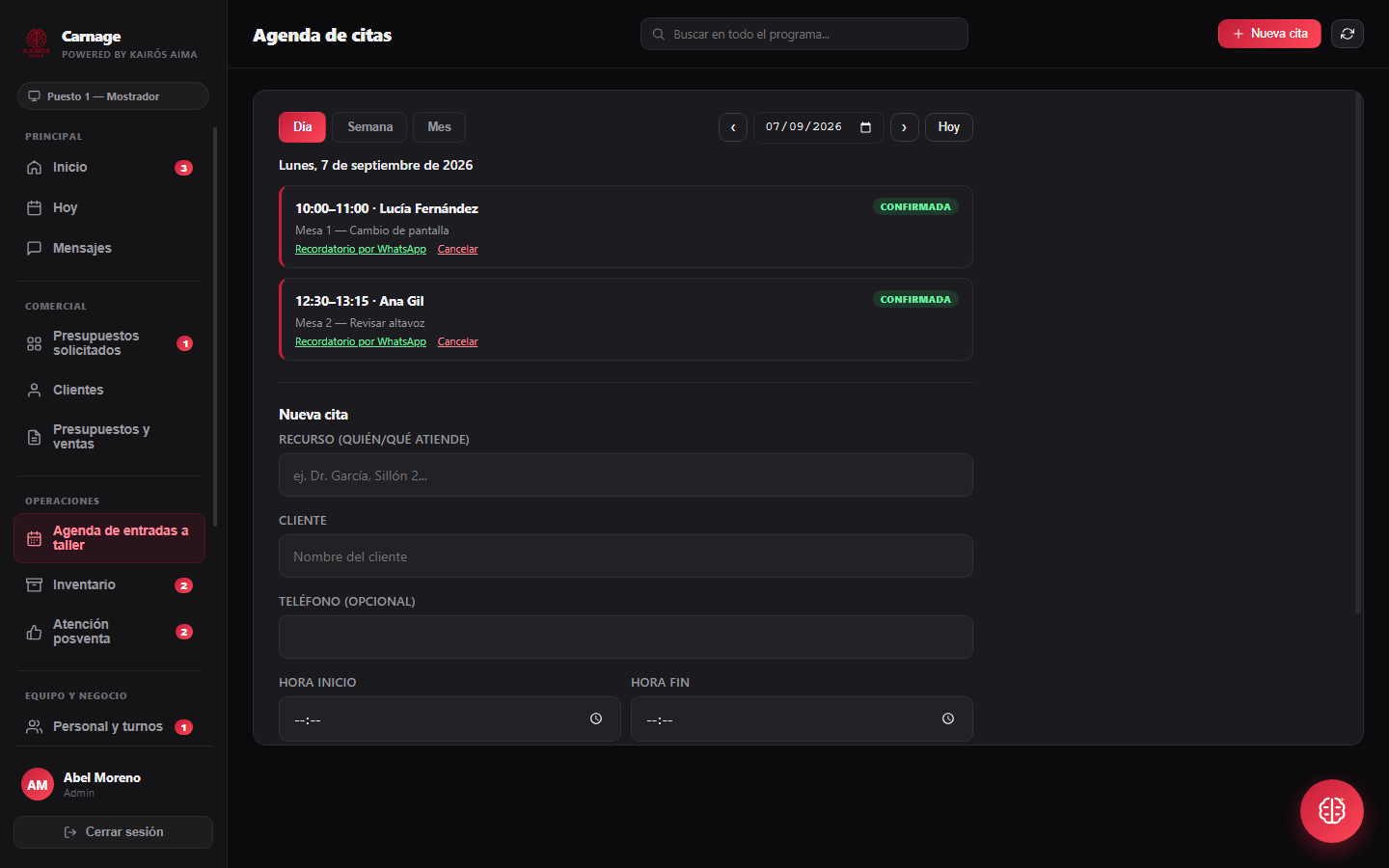Click the AM user avatar
Screen dimensions: 1389x868
coord(38,785)
